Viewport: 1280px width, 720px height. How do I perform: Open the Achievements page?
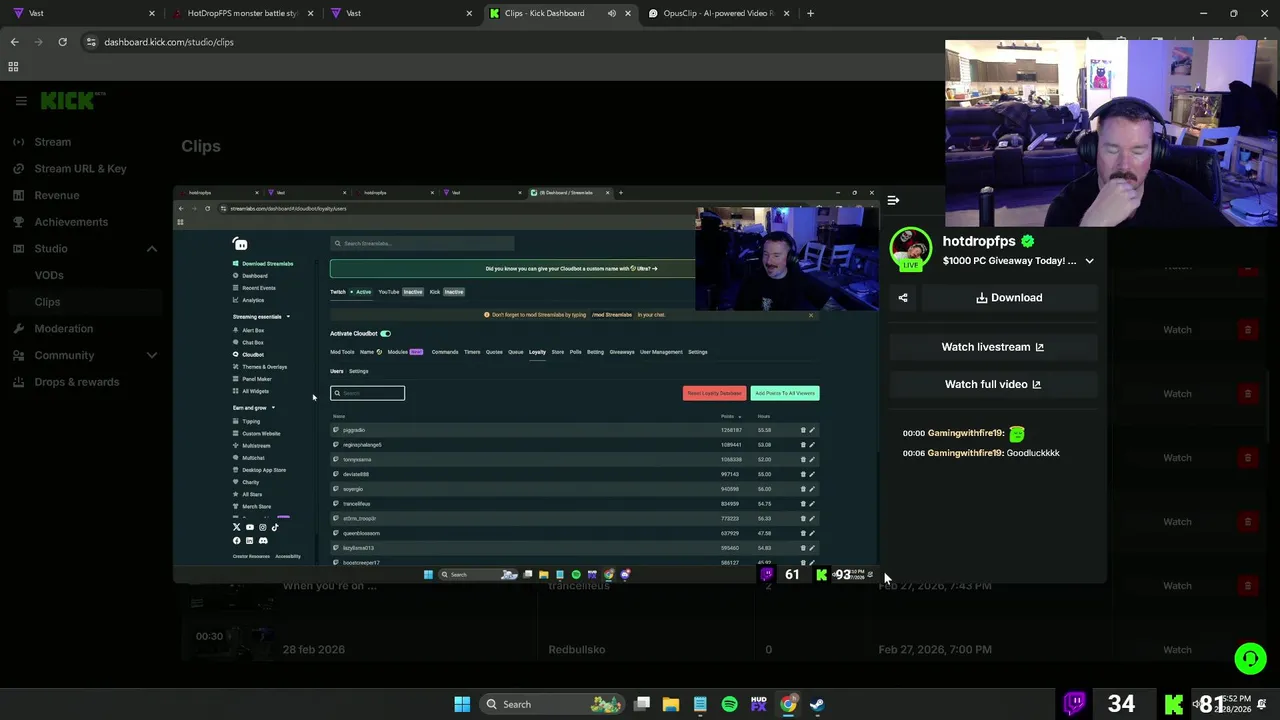pos(71,222)
